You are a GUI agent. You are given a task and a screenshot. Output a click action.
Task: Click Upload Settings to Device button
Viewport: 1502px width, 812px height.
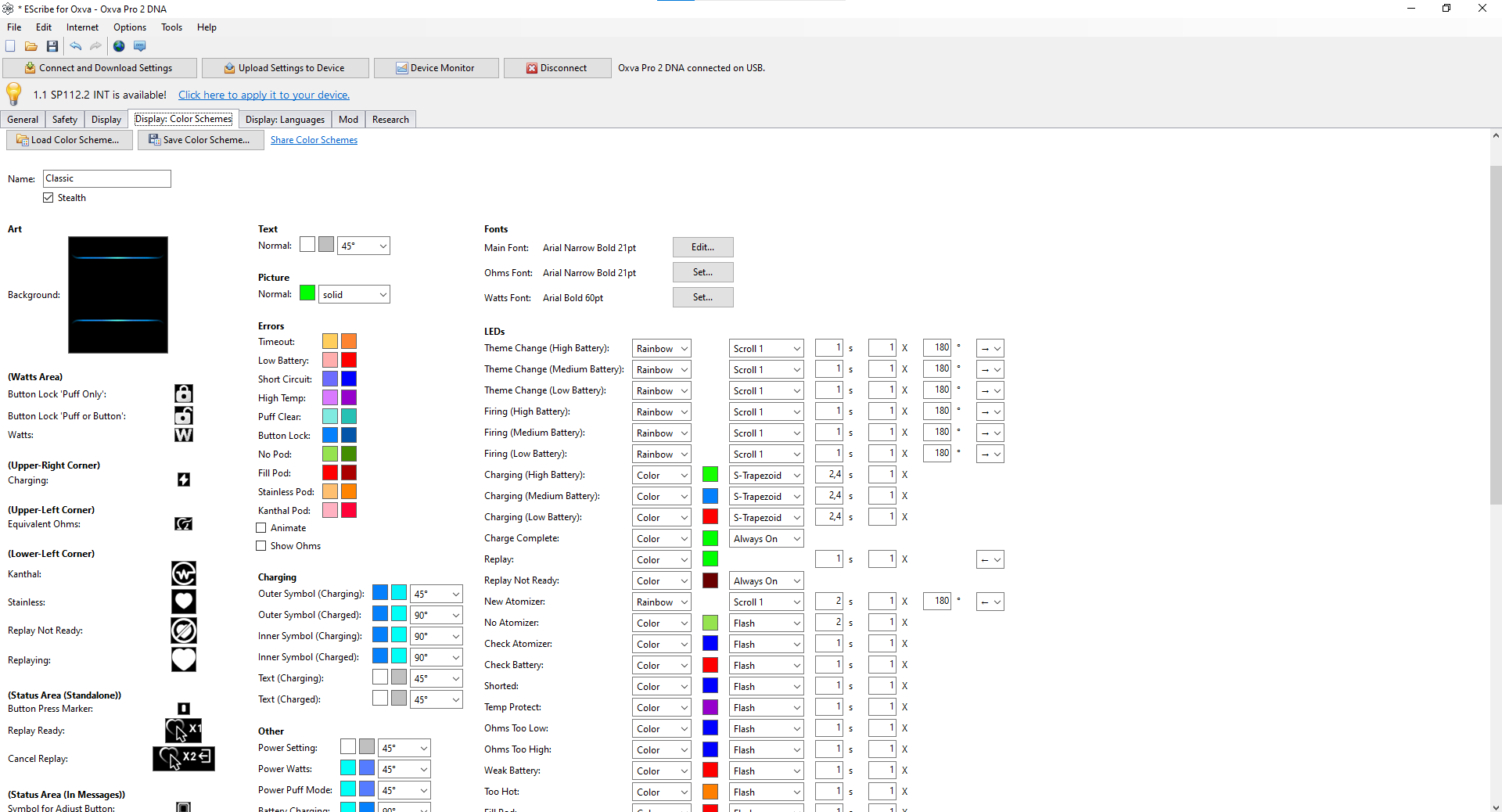(x=285, y=68)
